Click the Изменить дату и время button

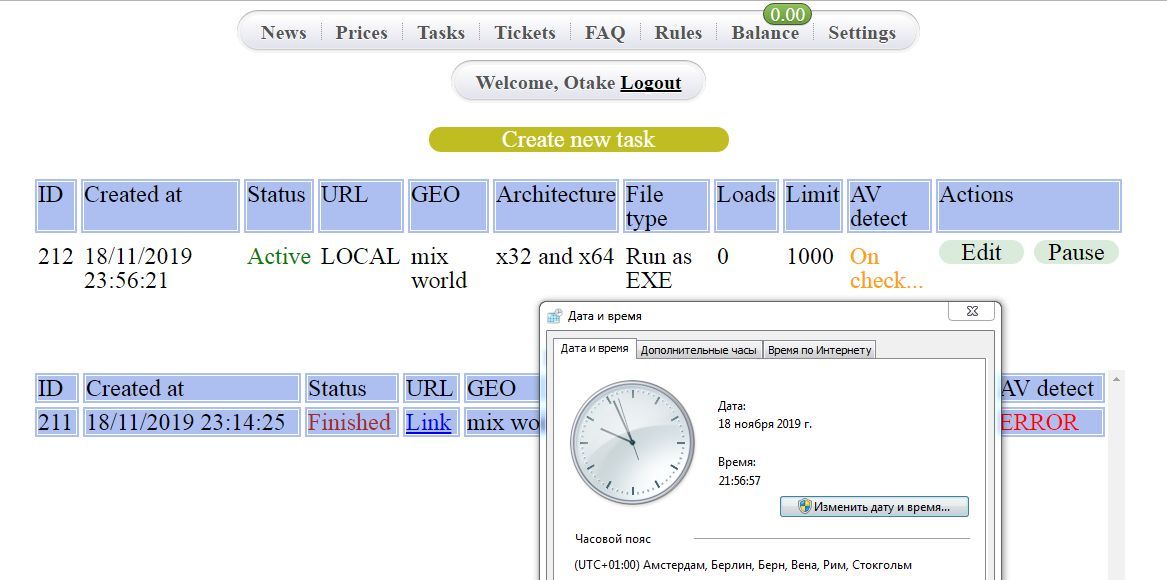point(874,507)
